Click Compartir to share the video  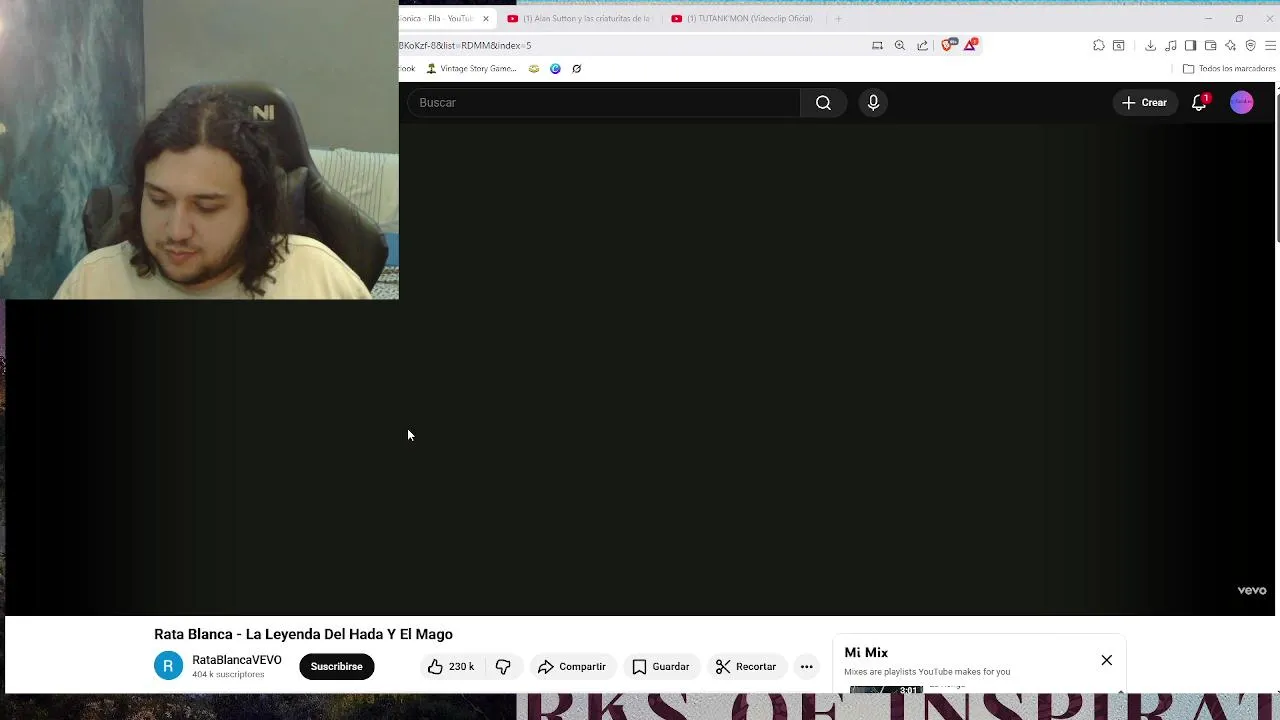point(572,666)
